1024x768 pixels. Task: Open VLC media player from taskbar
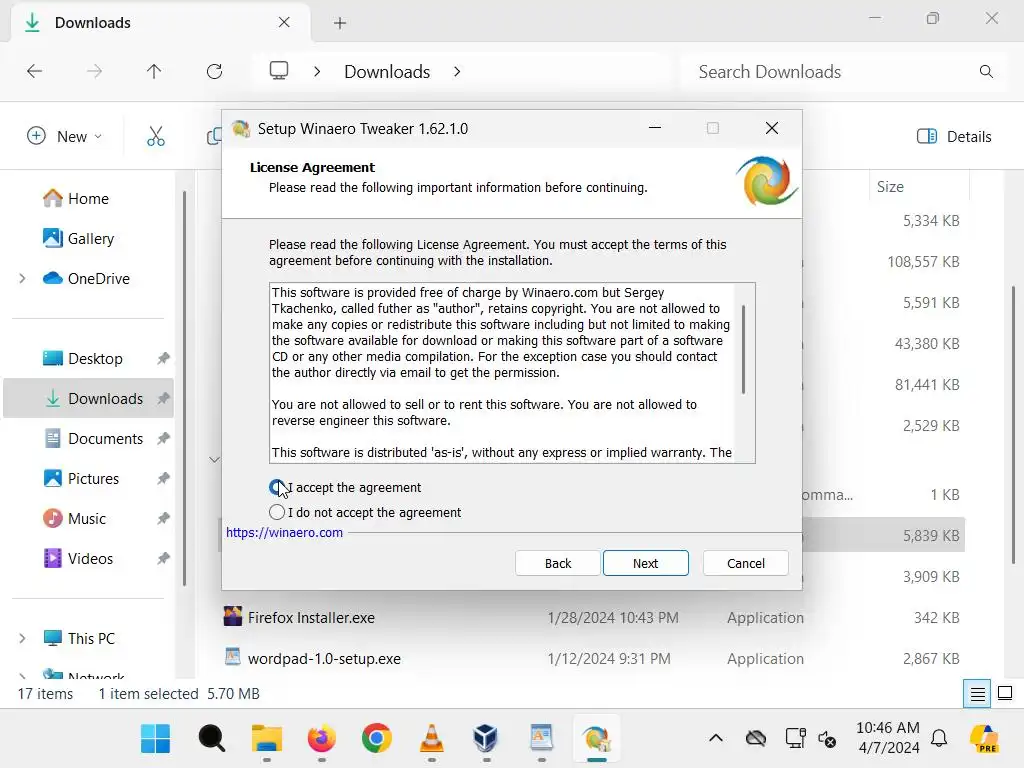pos(431,739)
